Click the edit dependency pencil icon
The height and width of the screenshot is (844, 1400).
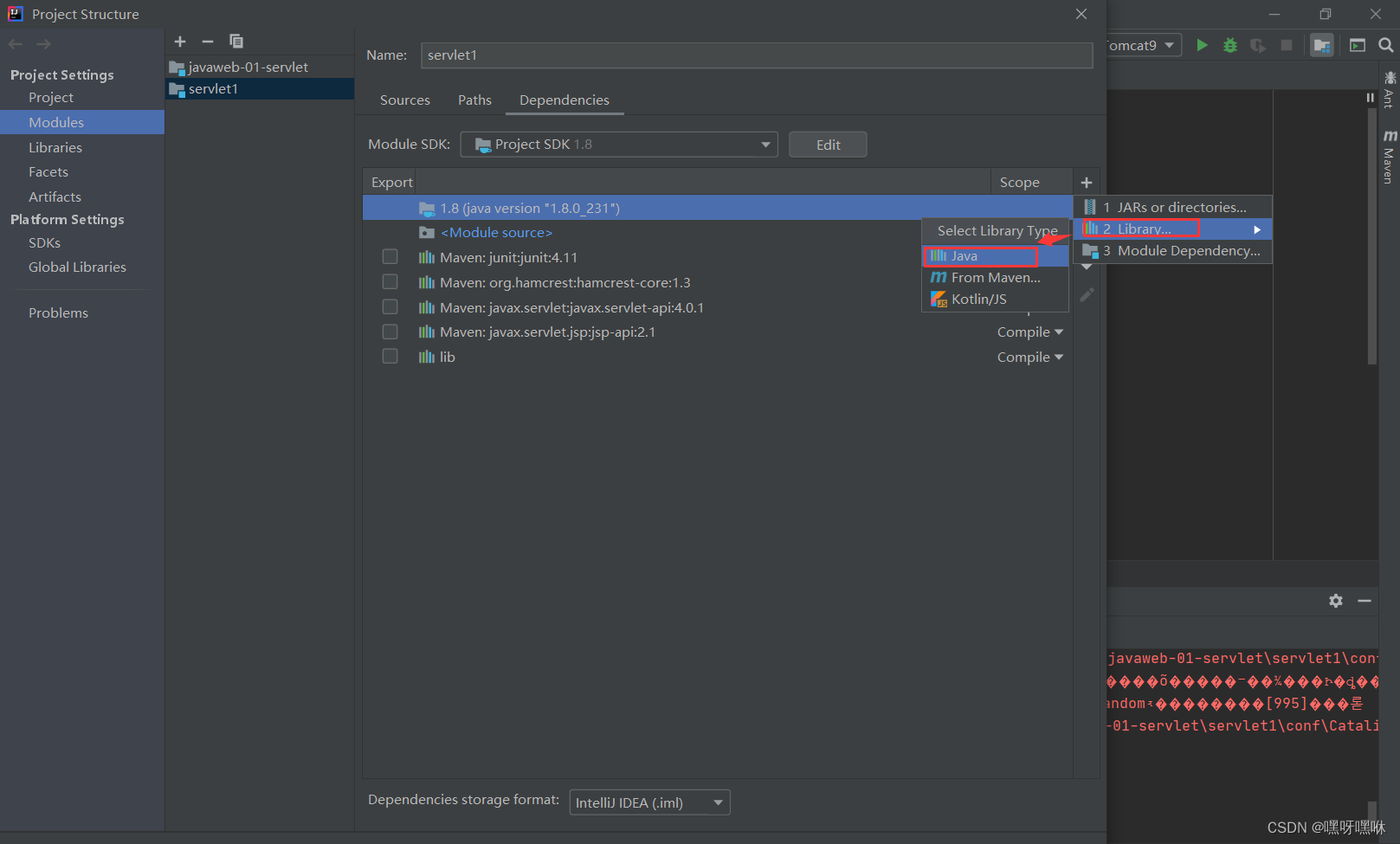pos(1087,295)
